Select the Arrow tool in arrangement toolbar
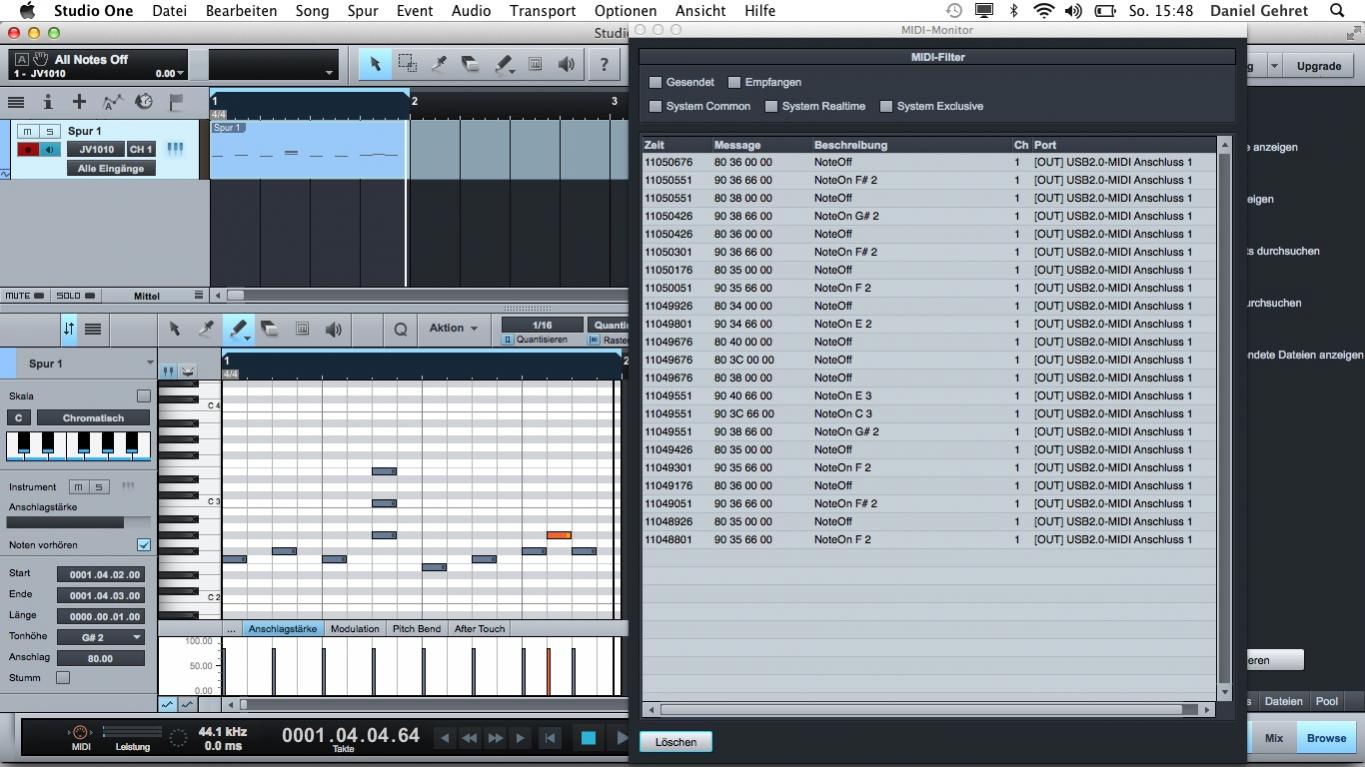Viewport: 1365px width, 767px height. point(375,64)
